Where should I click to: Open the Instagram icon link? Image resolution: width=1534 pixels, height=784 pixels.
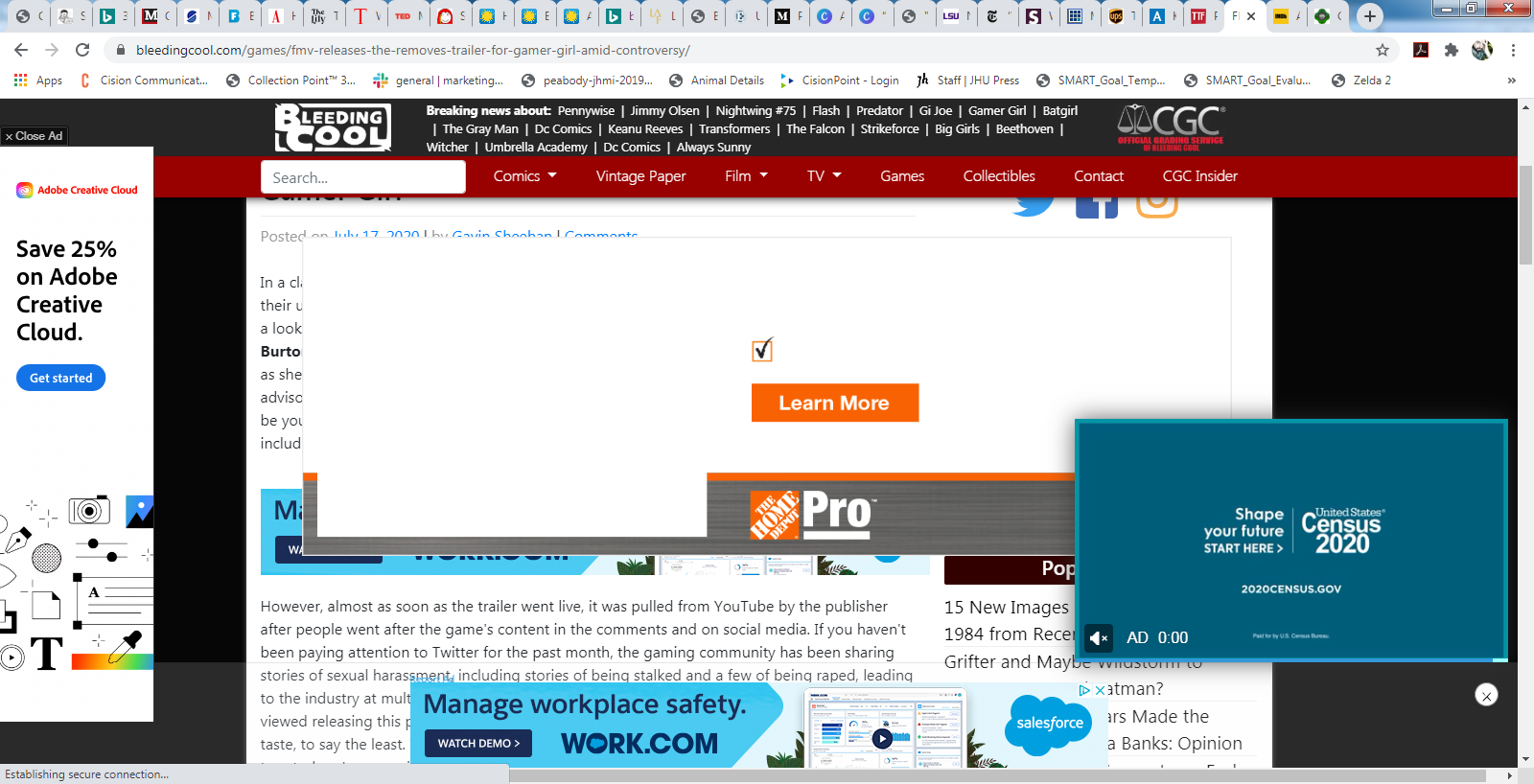(1156, 202)
